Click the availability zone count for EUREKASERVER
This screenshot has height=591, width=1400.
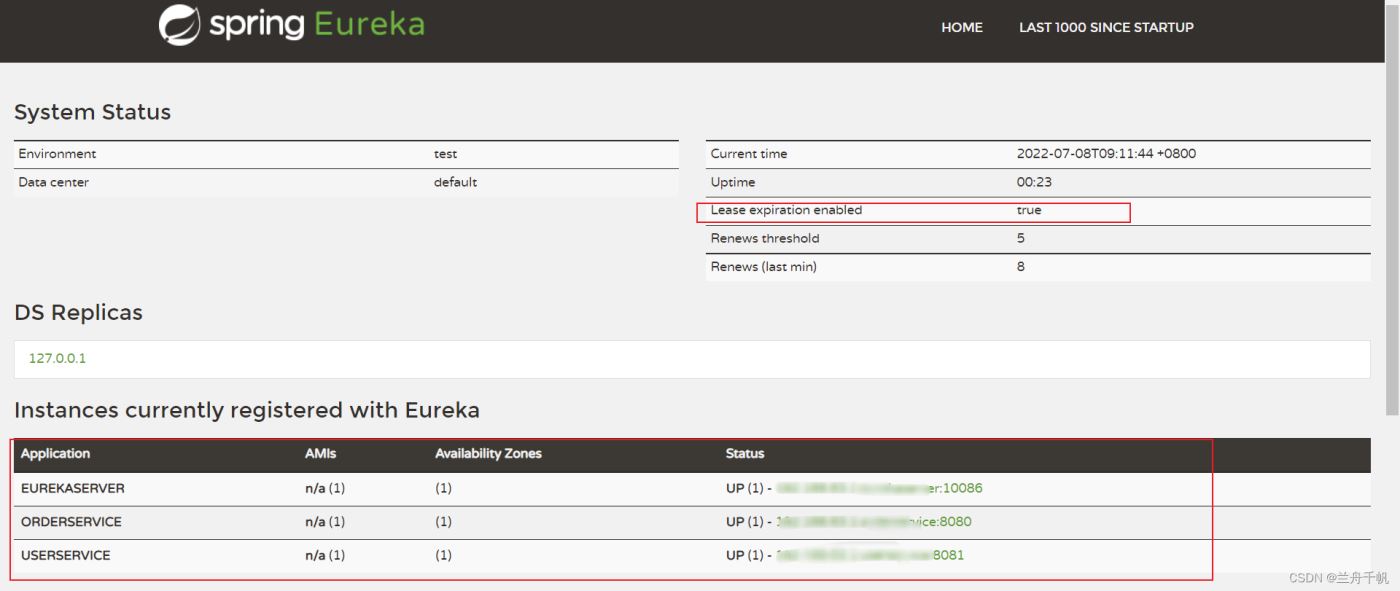pyautogui.click(x=443, y=488)
